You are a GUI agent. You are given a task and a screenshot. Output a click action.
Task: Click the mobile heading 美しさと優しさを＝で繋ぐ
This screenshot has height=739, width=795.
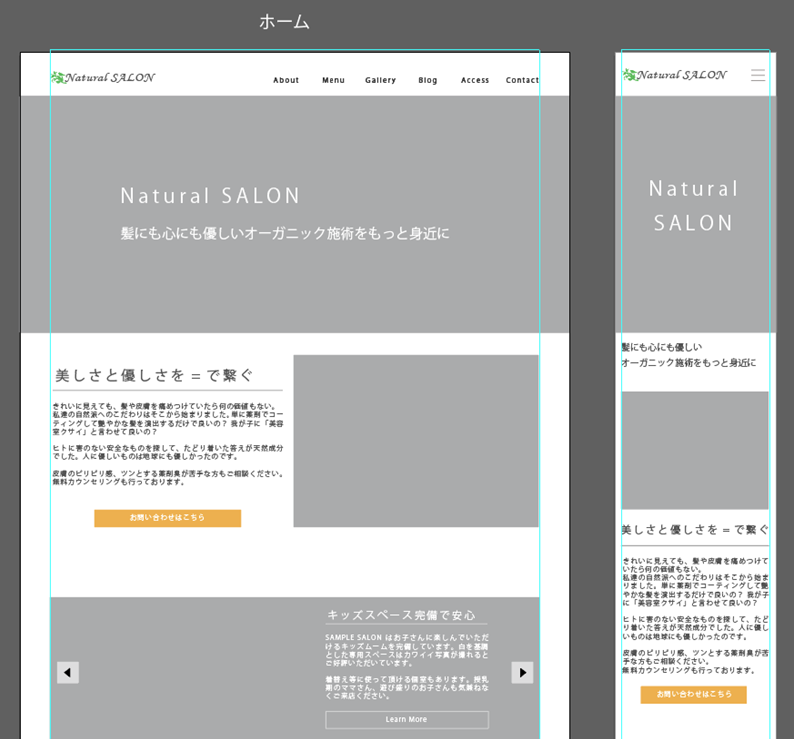click(x=695, y=530)
